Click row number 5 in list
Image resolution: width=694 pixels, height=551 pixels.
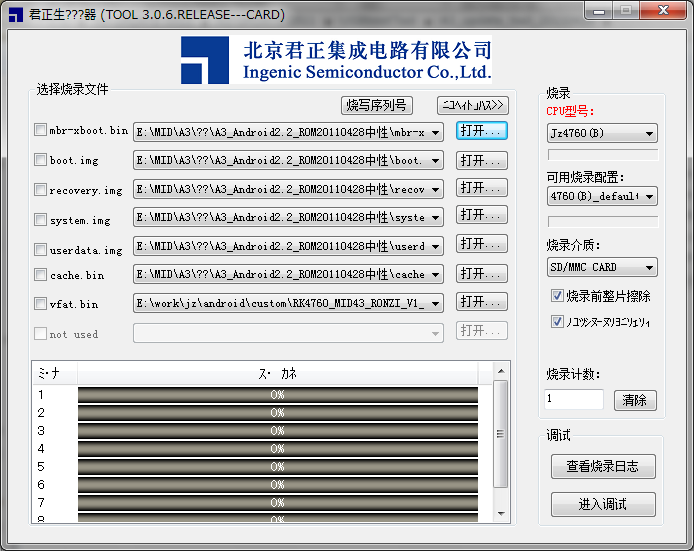[x=41, y=467]
